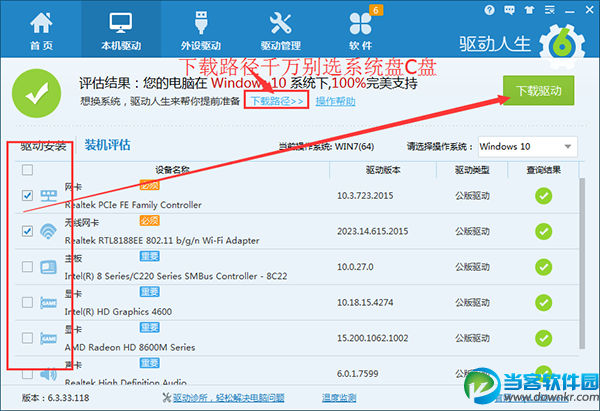
Task: Click 重要 badge on AMD Radeon row
Action: pyautogui.click(x=149, y=328)
